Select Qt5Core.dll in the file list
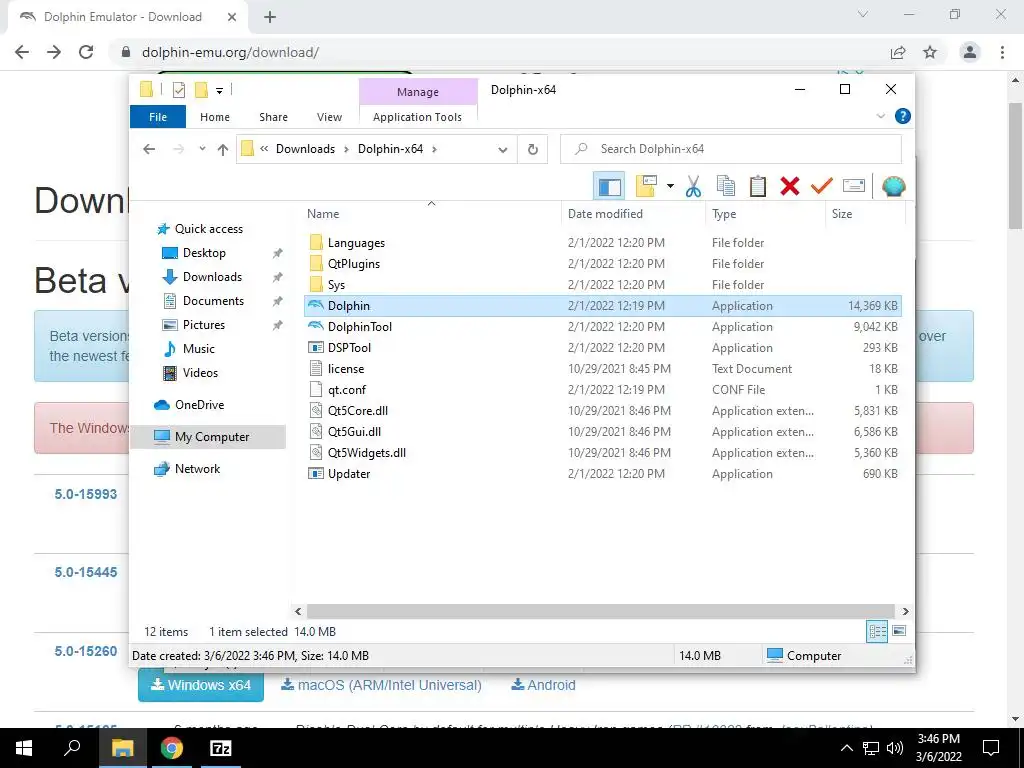This screenshot has height=768, width=1024. coord(603,410)
